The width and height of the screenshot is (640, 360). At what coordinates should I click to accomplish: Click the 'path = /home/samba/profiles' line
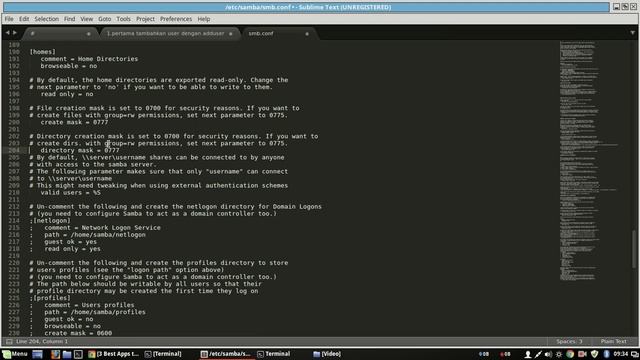point(95,312)
